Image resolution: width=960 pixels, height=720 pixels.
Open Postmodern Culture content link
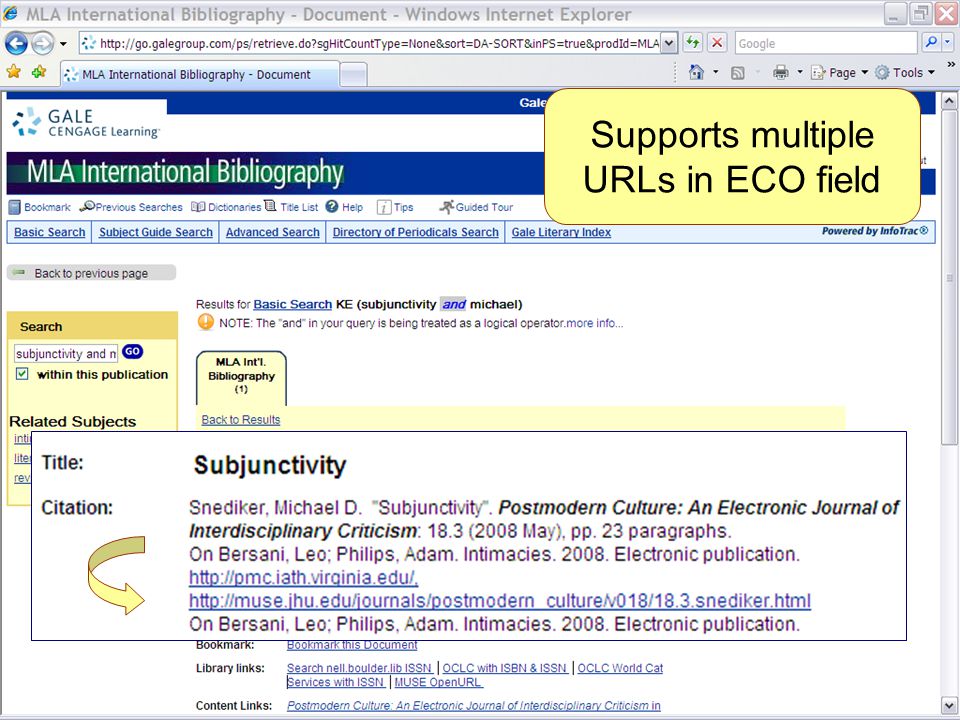474,705
